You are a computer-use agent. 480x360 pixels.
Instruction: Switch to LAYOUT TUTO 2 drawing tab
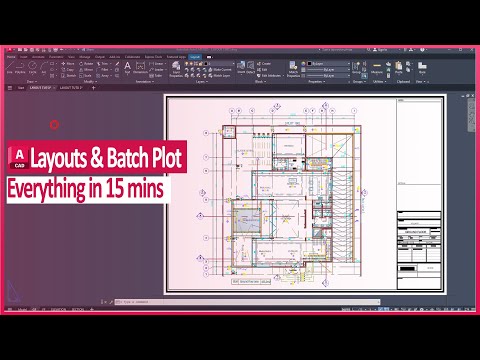tap(71, 88)
